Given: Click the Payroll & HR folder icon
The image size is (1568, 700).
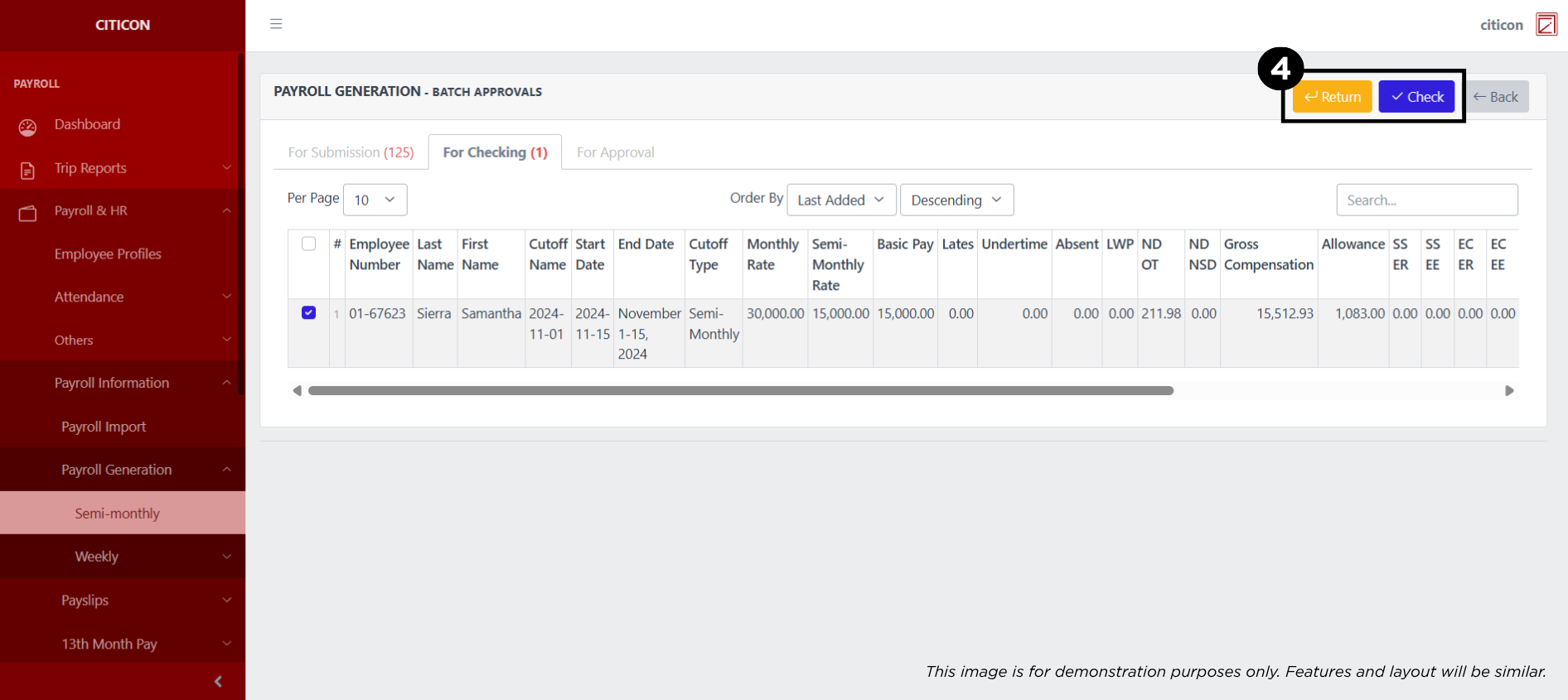Looking at the screenshot, I should [x=28, y=213].
